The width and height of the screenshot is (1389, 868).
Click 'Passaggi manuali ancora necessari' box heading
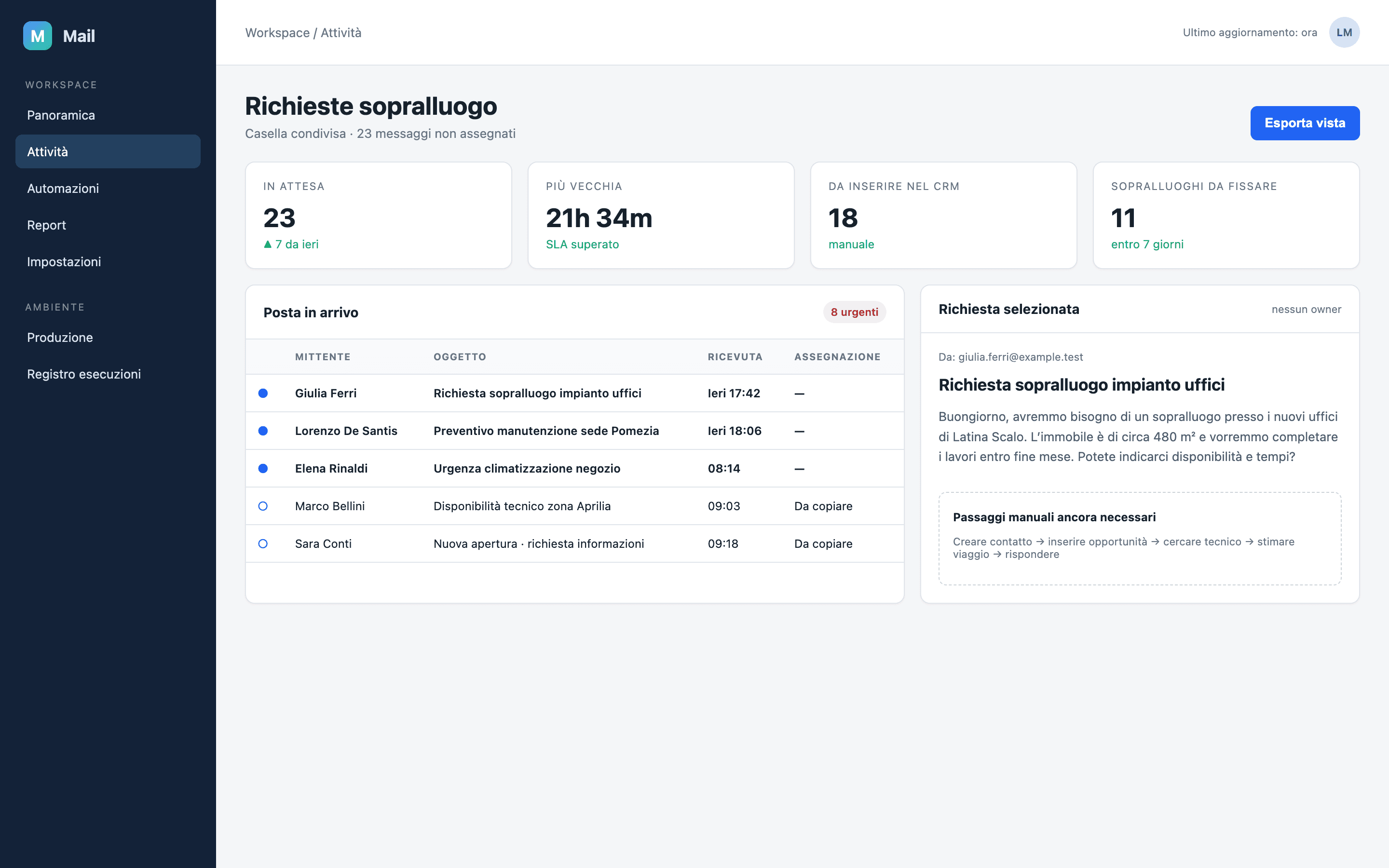1054,517
